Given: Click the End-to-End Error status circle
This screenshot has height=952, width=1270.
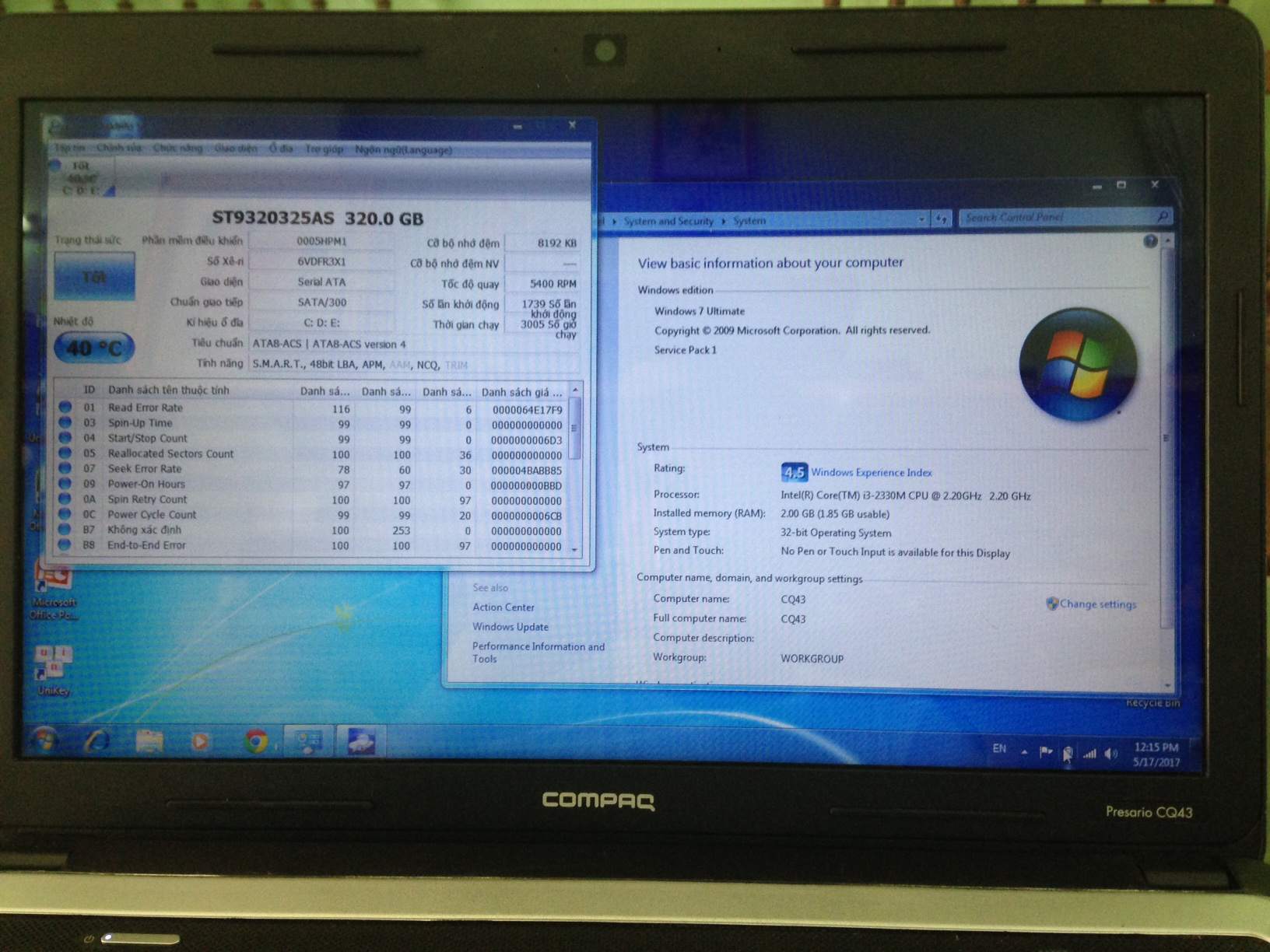Looking at the screenshot, I should [65, 544].
